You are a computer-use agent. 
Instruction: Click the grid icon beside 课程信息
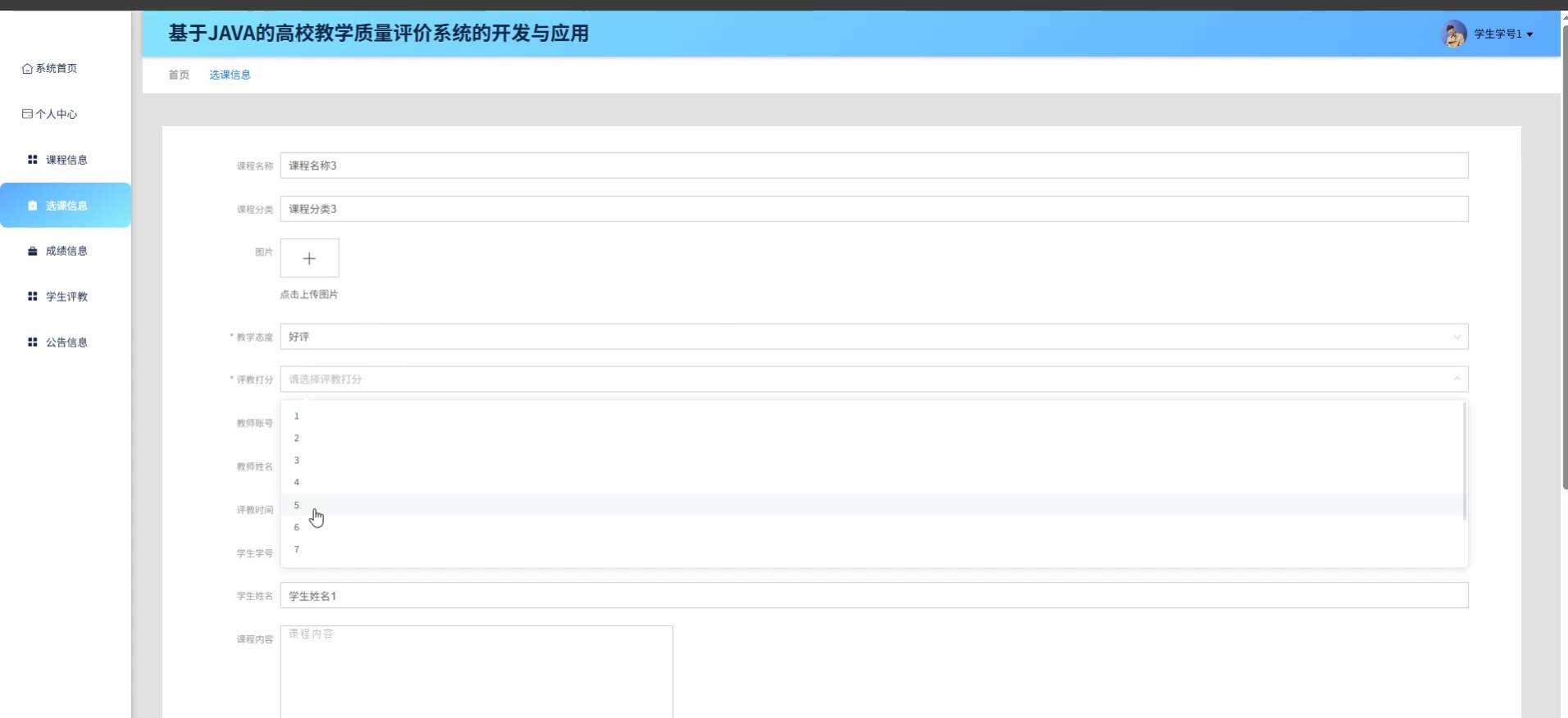coord(33,160)
